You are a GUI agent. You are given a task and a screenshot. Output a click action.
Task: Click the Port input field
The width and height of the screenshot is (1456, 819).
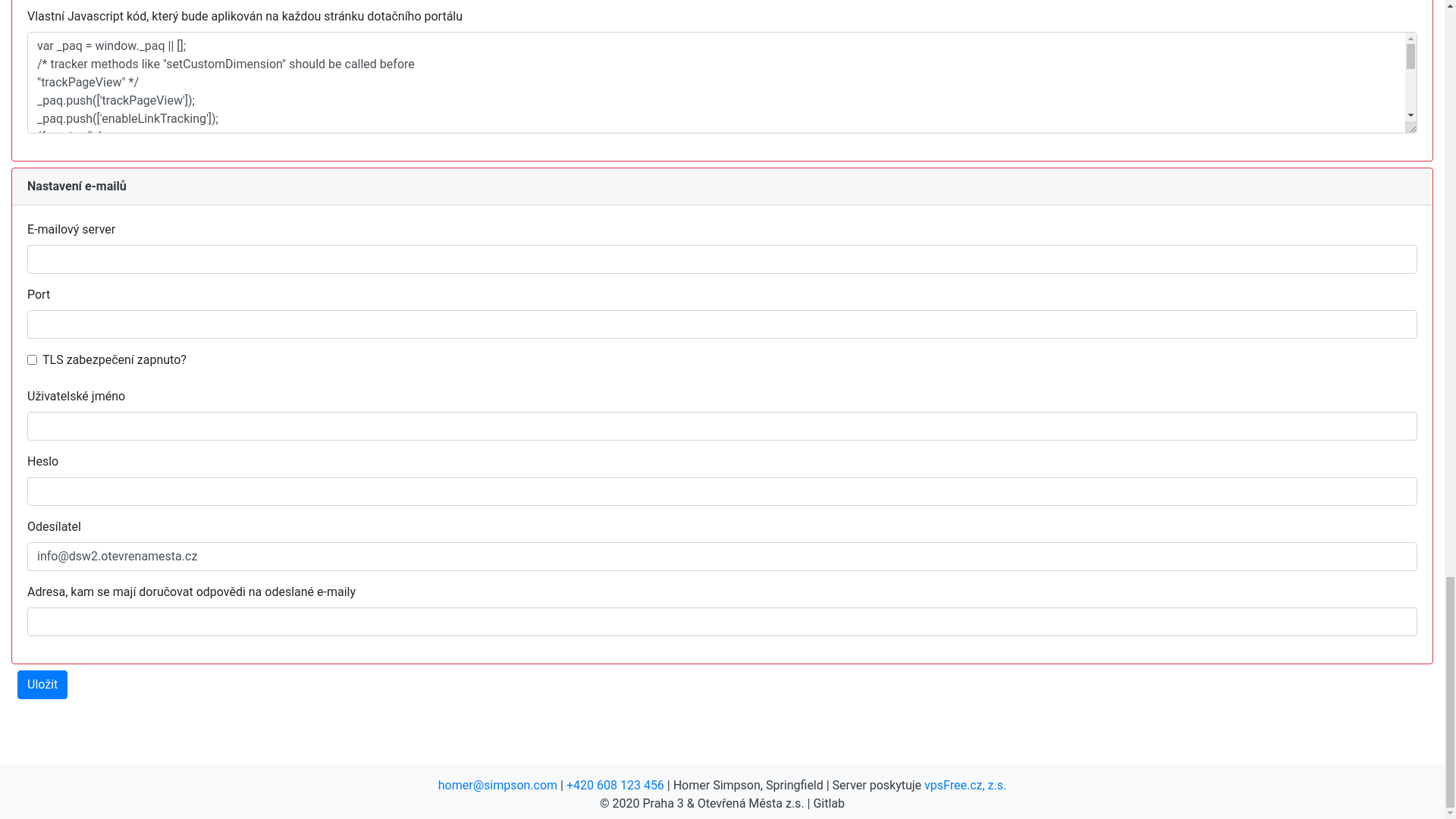pyautogui.click(x=721, y=325)
